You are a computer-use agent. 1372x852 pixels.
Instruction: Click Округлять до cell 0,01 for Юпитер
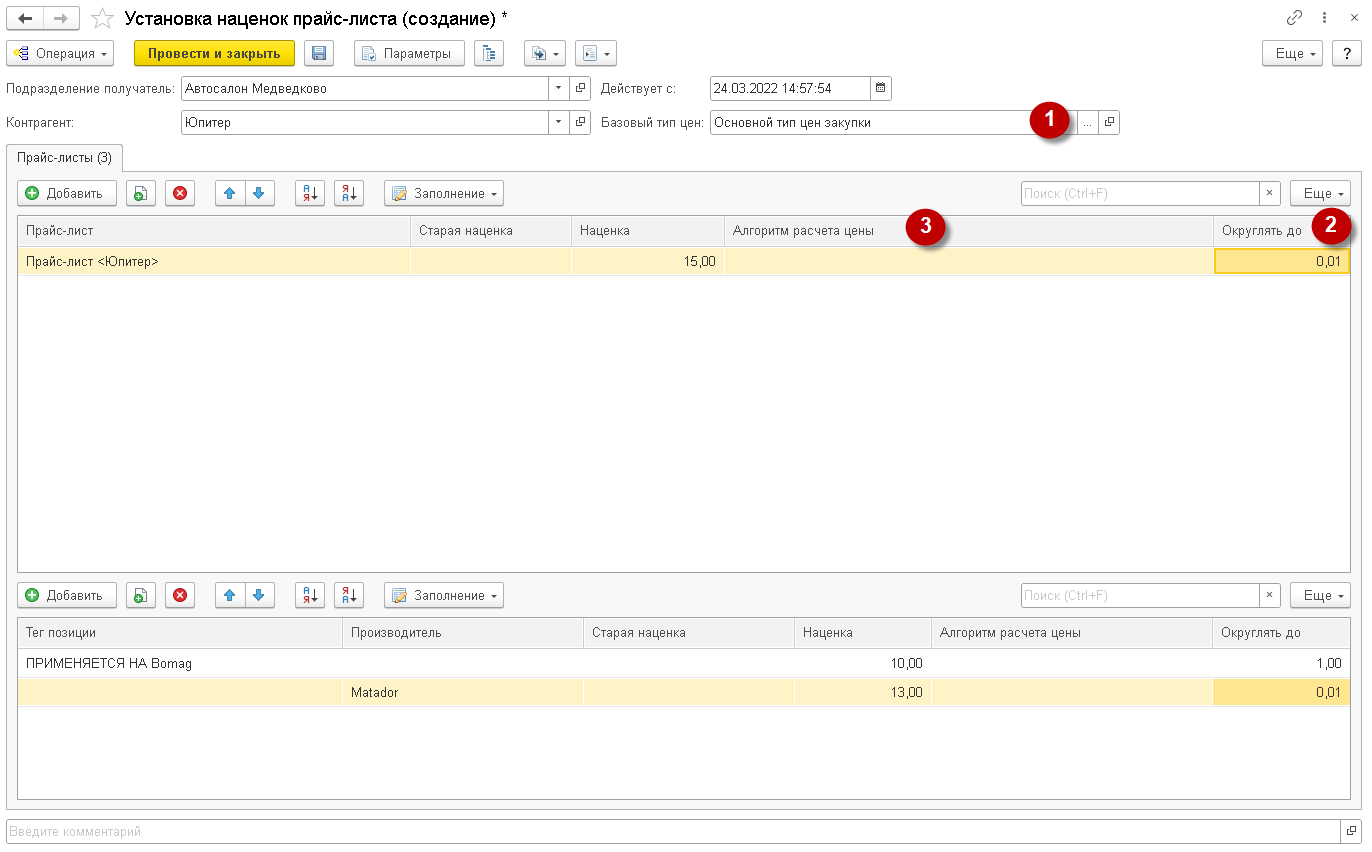[1282, 261]
